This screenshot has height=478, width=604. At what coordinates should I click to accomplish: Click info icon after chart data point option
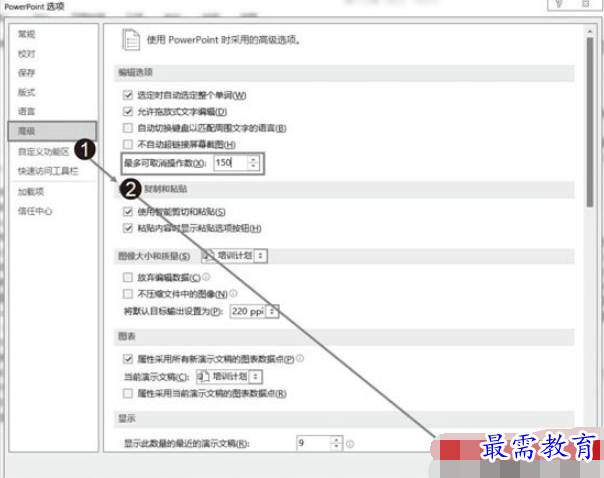pyautogui.click(x=300, y=359)
